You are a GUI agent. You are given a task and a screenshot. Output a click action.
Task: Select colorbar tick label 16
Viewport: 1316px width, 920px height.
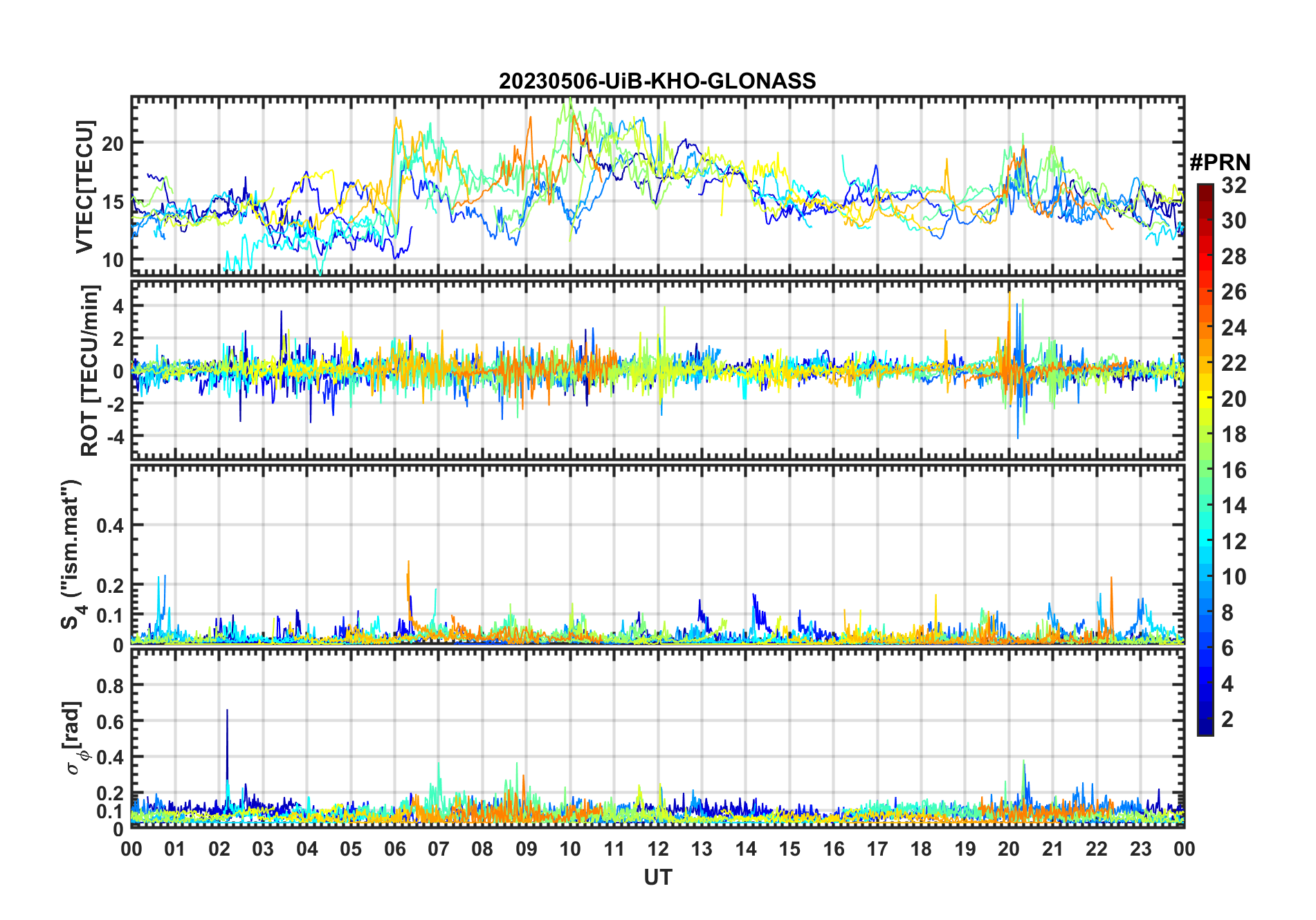coord(1234,470)
